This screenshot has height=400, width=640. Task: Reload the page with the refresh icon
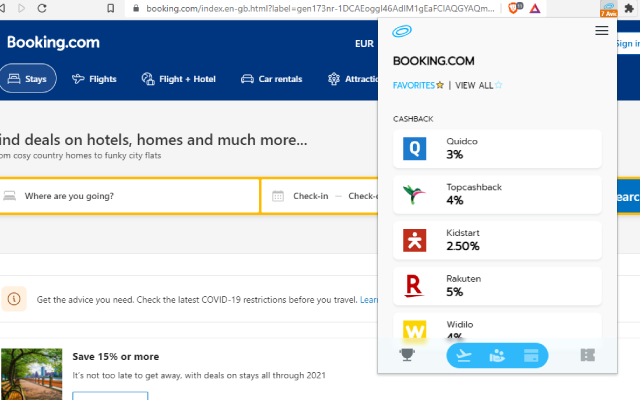click(x=42, y=8)
